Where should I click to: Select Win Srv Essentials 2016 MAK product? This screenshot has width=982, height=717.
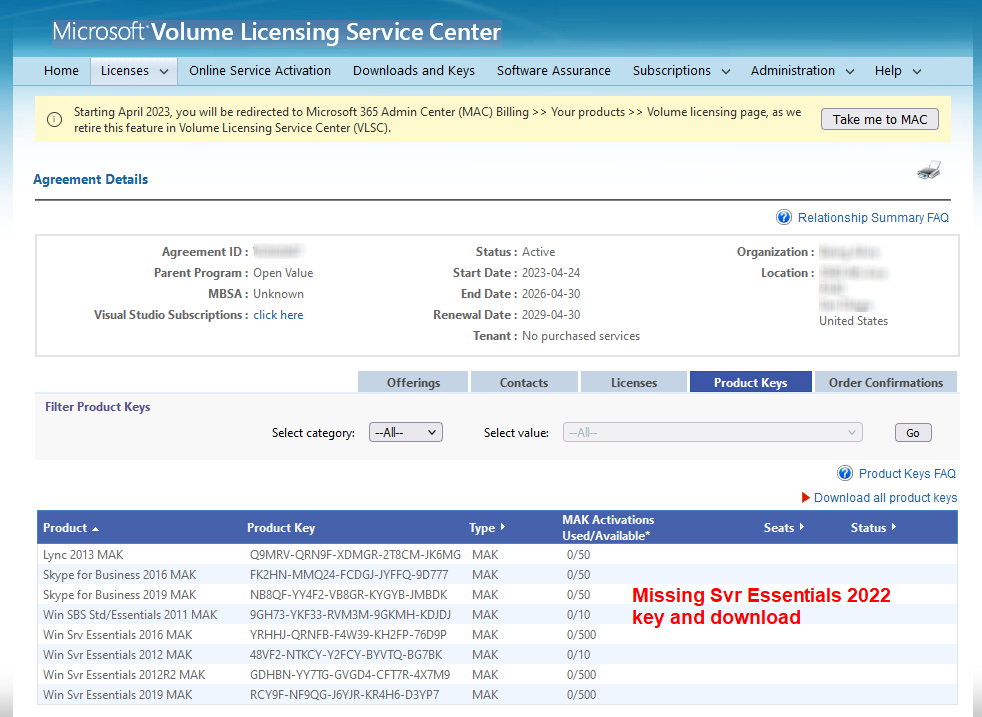[x=118, y=635]
